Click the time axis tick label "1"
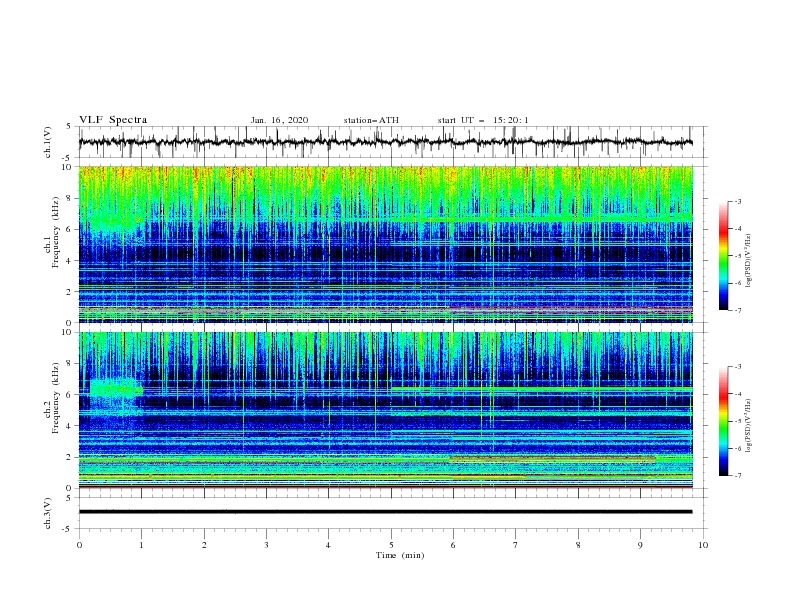The width and height of the screenshot is (792, 612). click(141, 545)
